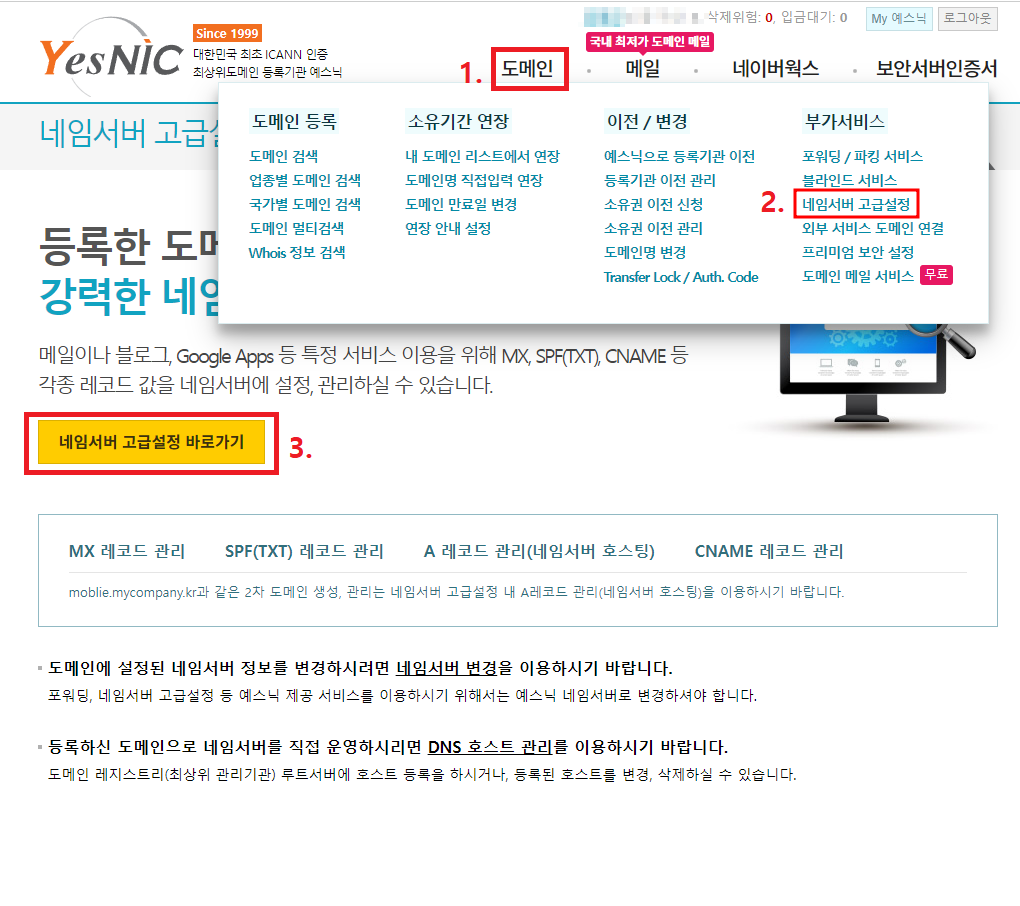Click the 국내 최저가 도메인 메일 badge
Viewport: 1020px width, 906px height.
coord(649,42)
